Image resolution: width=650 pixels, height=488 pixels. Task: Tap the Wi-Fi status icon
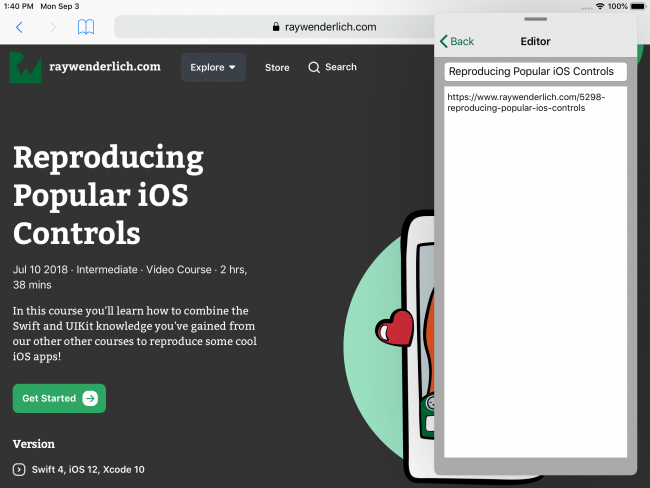pos(600,6)
